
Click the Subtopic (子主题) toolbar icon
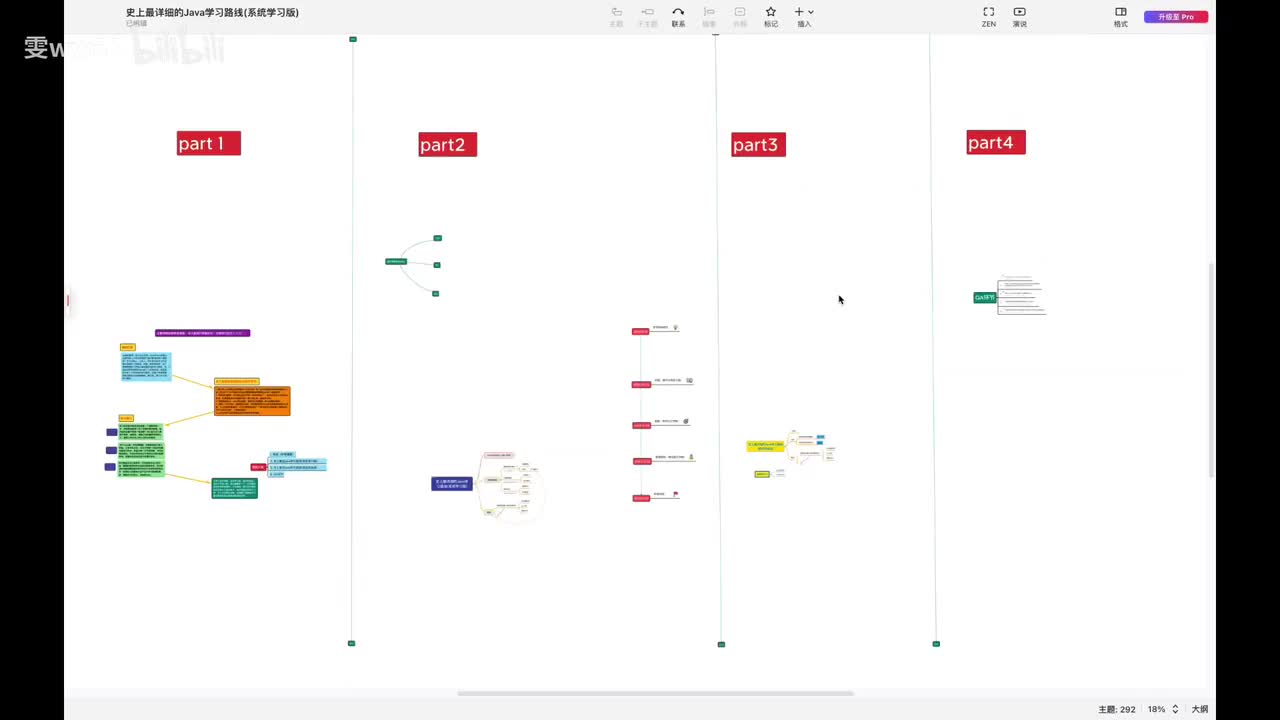(x=647, y=12)
